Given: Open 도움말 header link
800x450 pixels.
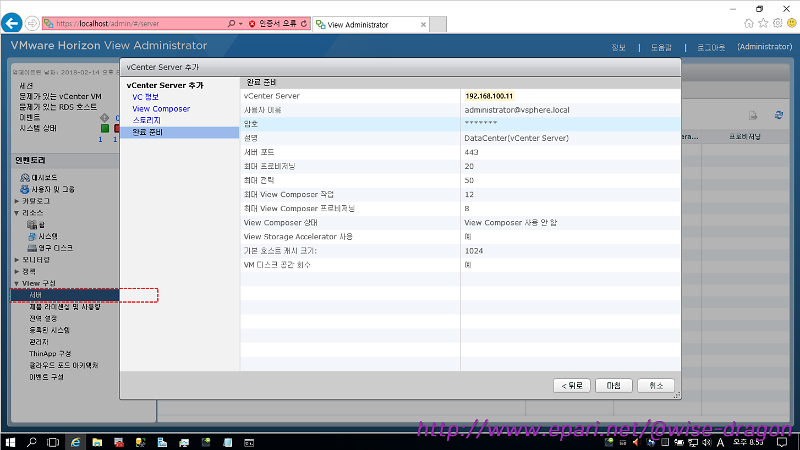Looking at the screenshot, I should pyautogui.click(x=661, y=47).
